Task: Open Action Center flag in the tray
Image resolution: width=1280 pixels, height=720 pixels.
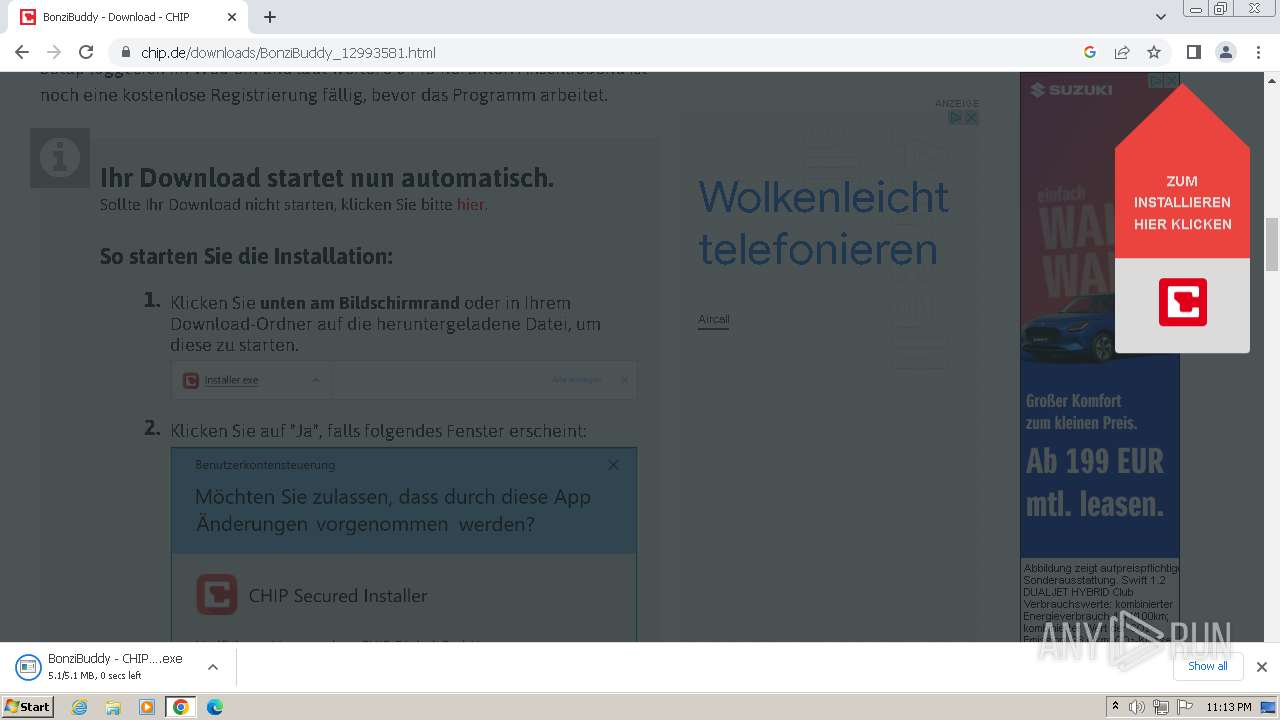Action: pyautogui.click(x=1185, y=707)
